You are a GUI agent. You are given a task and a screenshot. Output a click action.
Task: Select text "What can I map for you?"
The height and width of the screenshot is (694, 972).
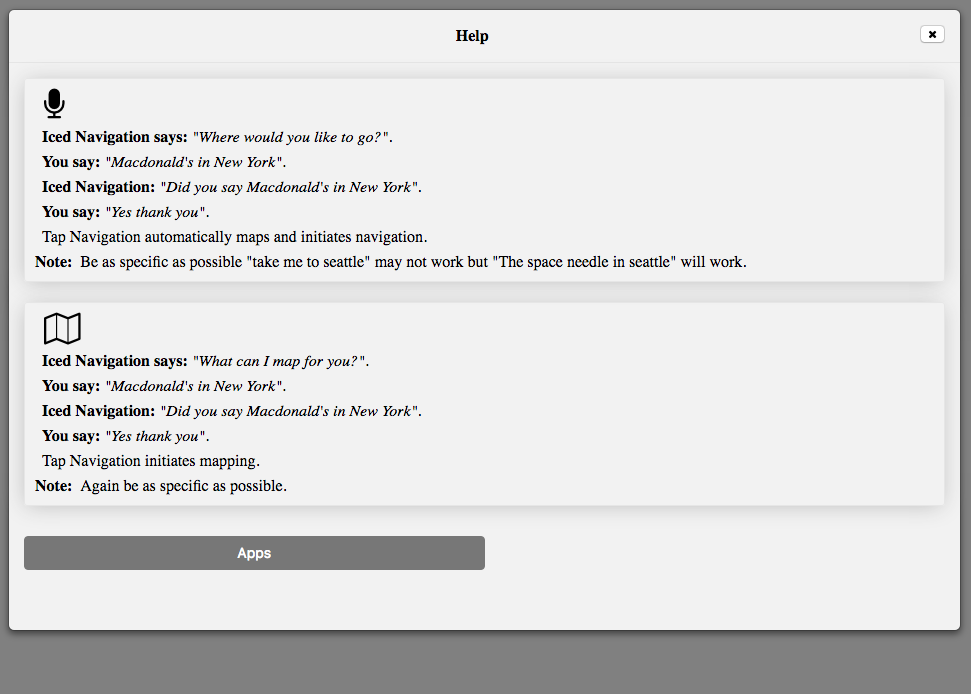tap(281, 361)
